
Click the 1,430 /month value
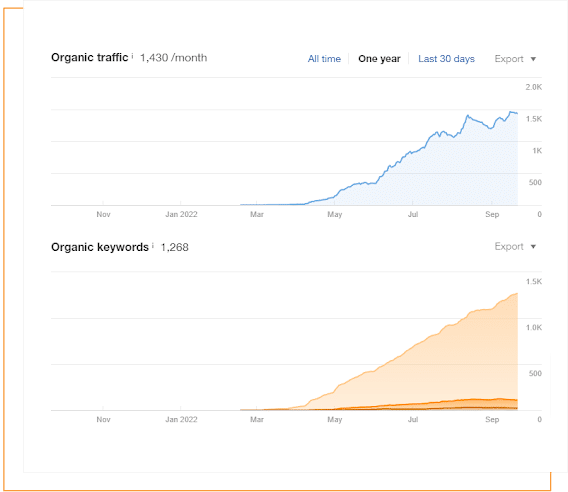[174, 58]
